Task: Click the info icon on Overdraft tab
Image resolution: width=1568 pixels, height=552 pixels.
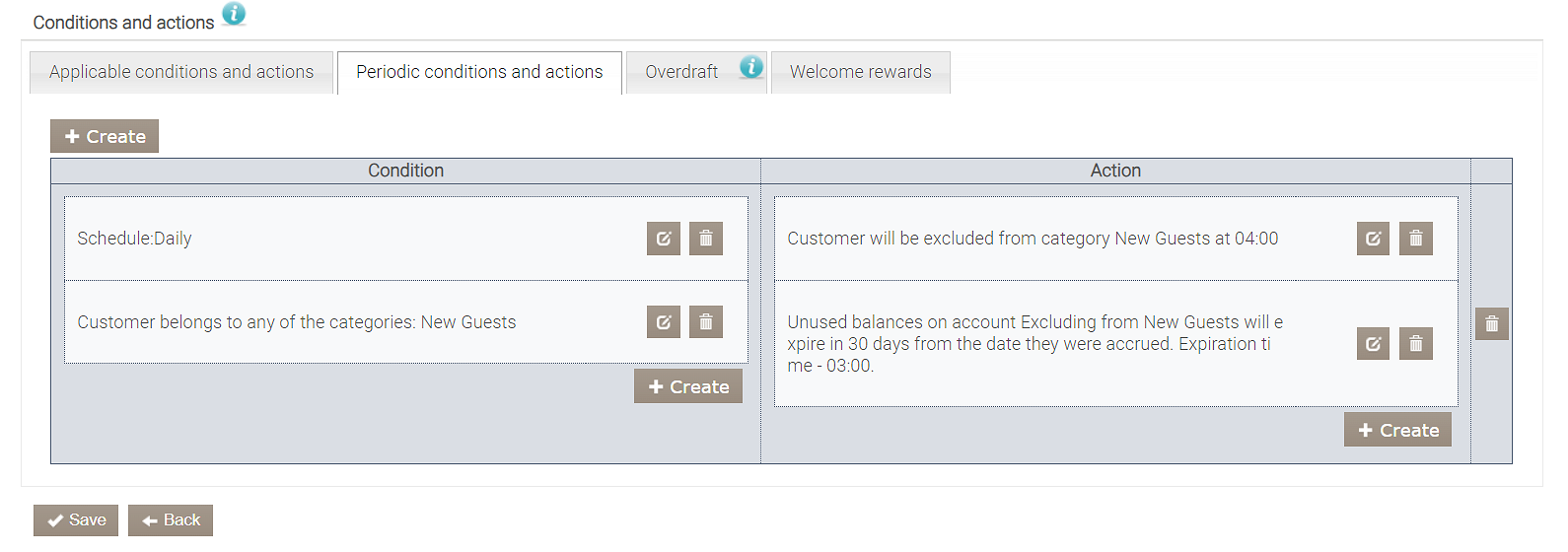Action: coord(751,67)
